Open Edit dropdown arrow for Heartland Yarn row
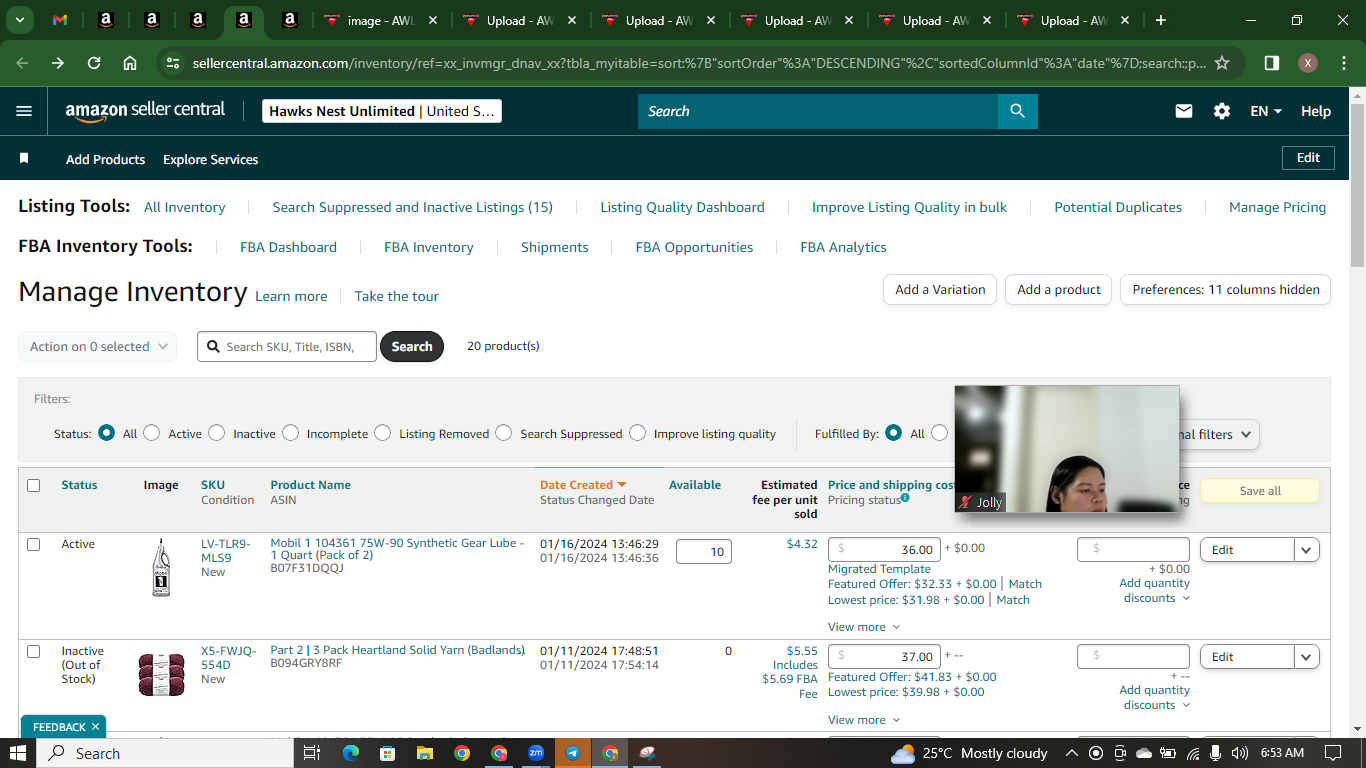 point(1307,656)
